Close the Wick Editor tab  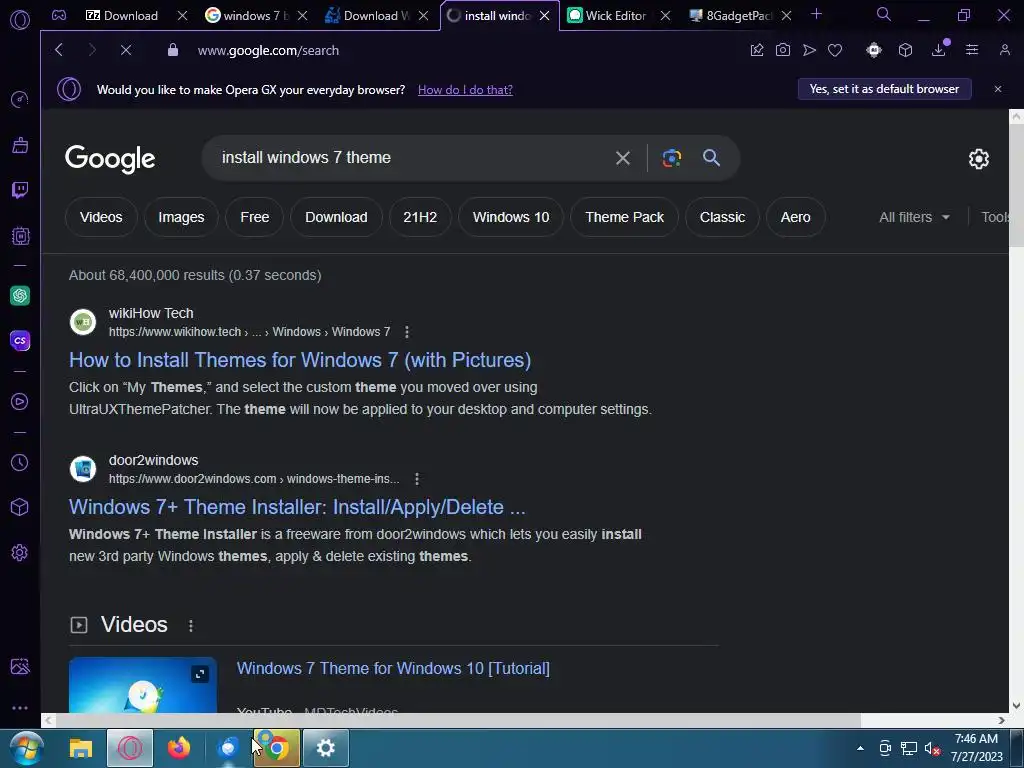click(x=665, y=15)
